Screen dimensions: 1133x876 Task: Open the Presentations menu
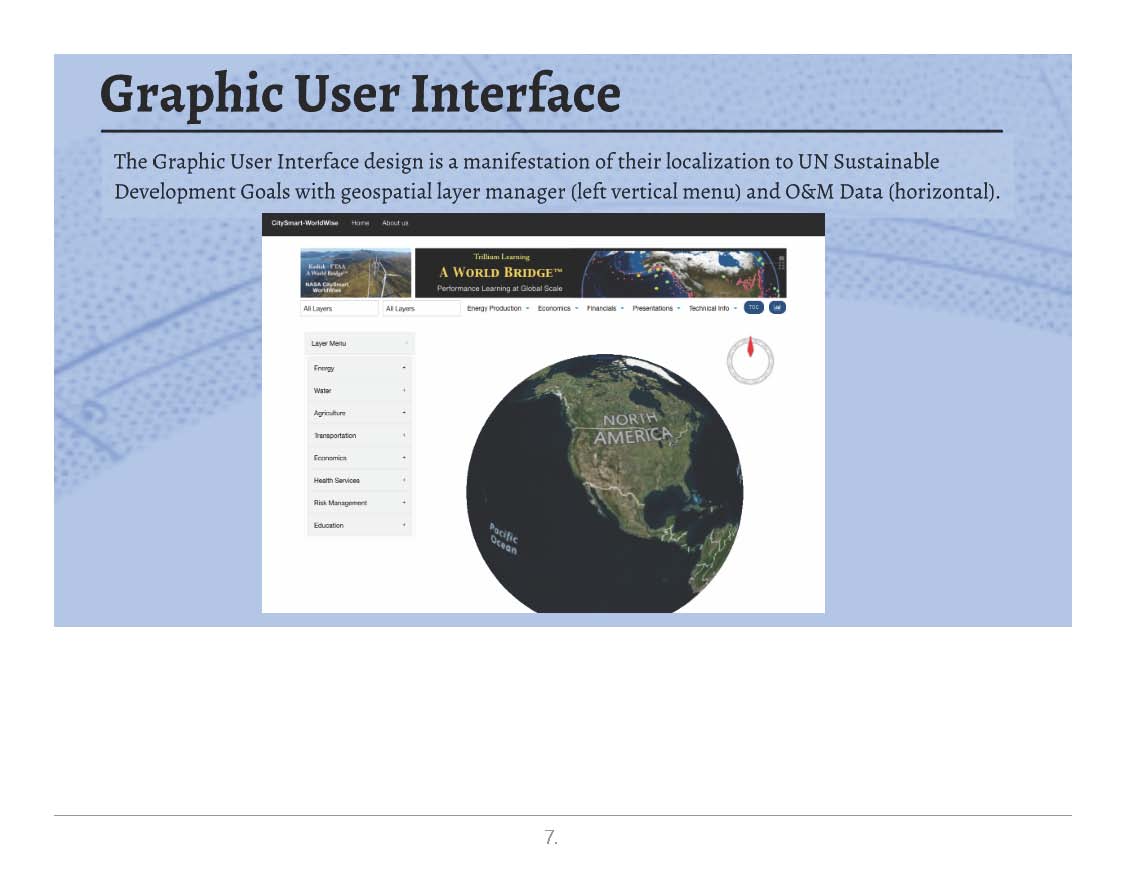pyautogui.click(x=656, y=309)
